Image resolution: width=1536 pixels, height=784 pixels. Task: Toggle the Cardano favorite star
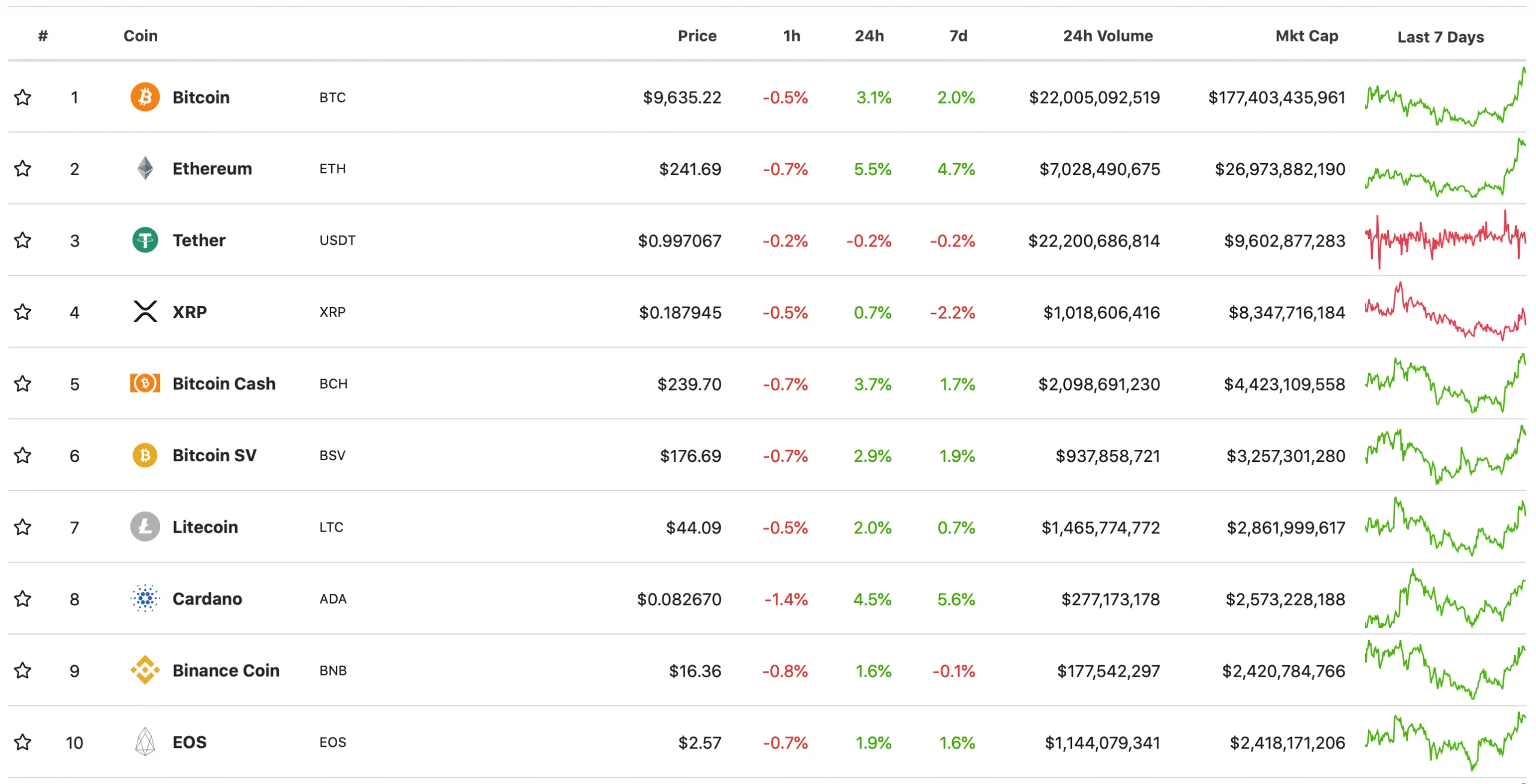(x=23, y=599)
